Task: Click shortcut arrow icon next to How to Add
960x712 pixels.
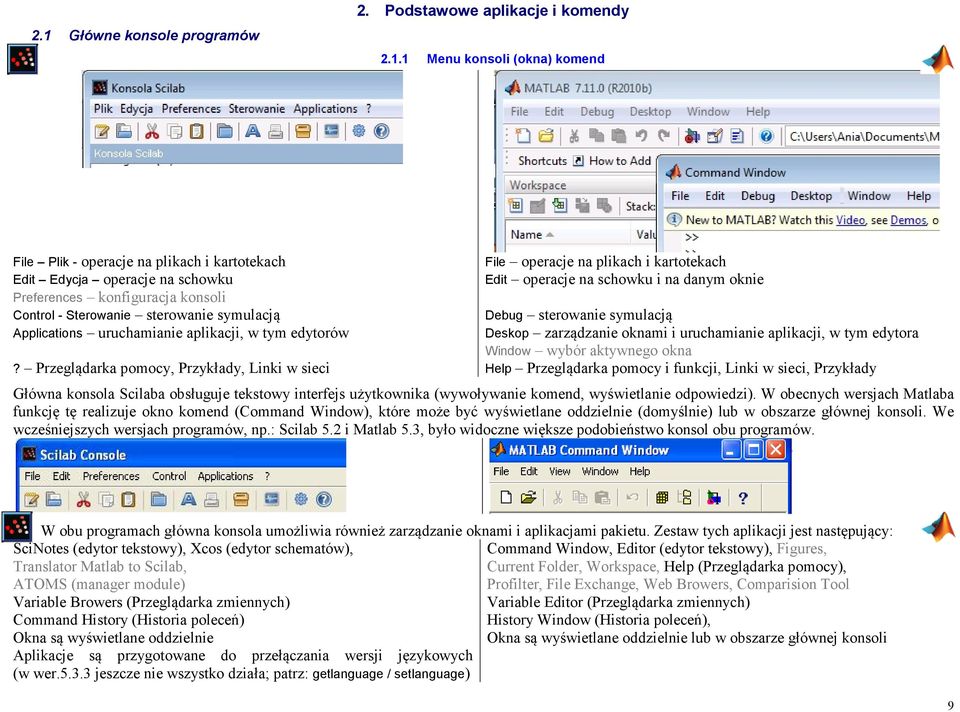Action: coord(578,160)
